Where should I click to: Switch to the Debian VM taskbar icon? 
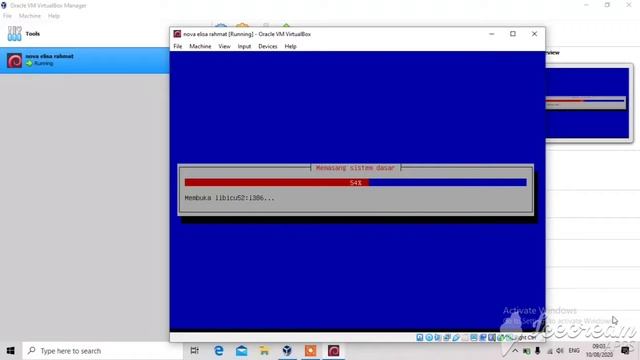pos(333,351)
